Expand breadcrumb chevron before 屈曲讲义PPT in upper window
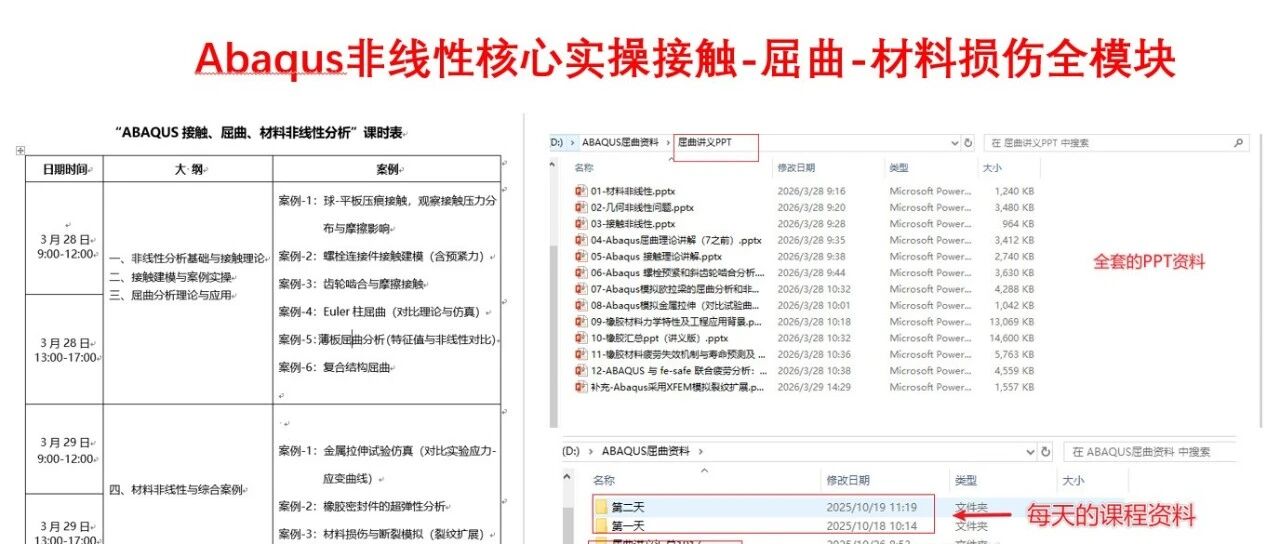The width and height of the screenshot is (1280, 544). coord(669,143)
